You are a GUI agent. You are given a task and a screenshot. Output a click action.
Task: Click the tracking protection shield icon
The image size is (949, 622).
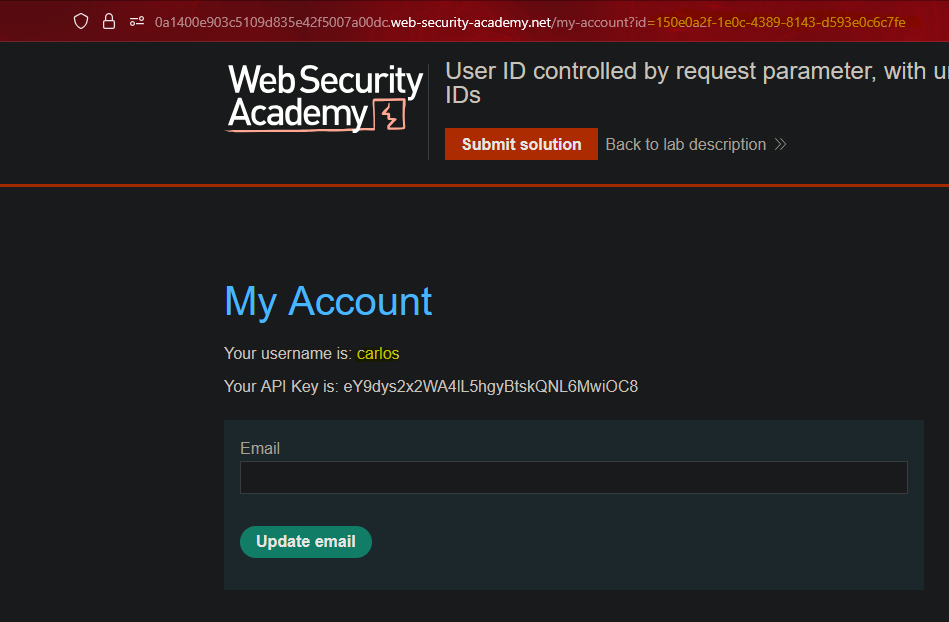81,21
